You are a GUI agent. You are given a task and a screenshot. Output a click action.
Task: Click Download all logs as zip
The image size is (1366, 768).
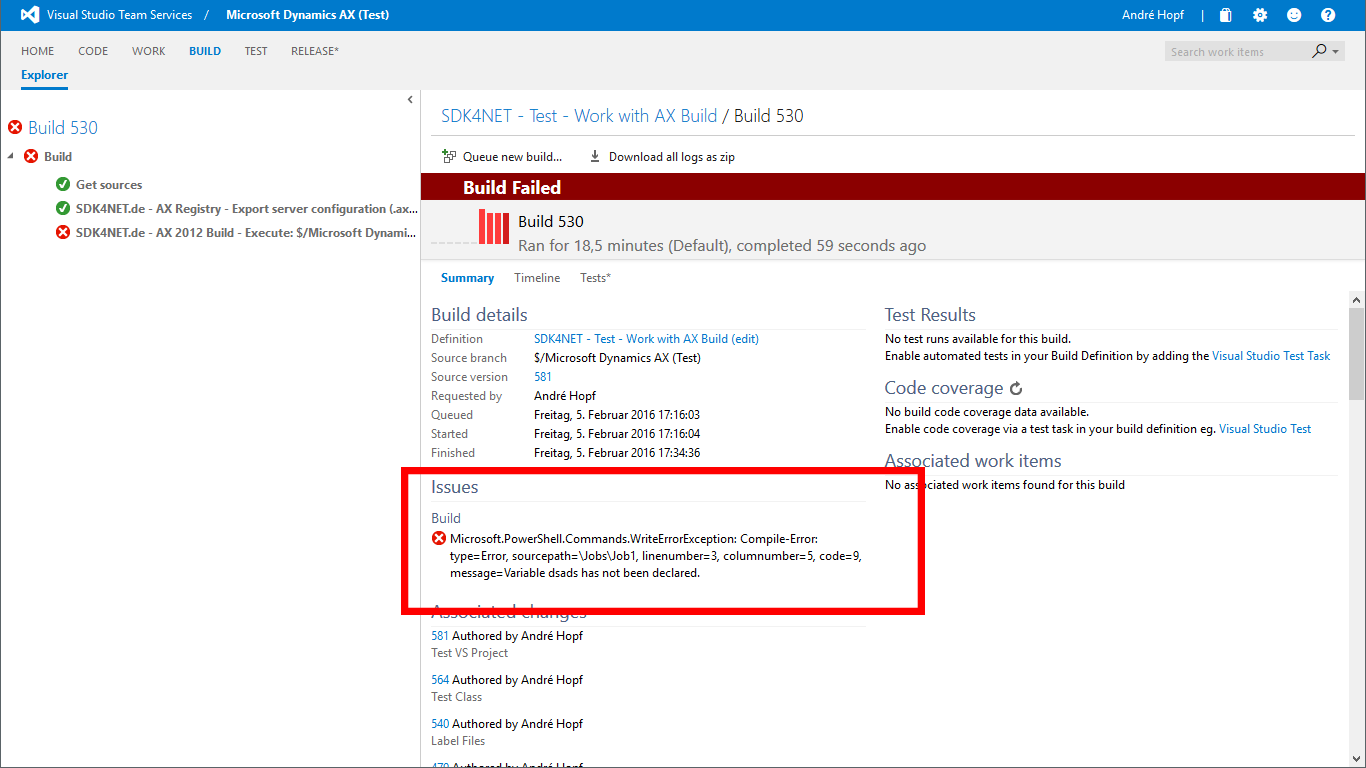pos(662,156)
